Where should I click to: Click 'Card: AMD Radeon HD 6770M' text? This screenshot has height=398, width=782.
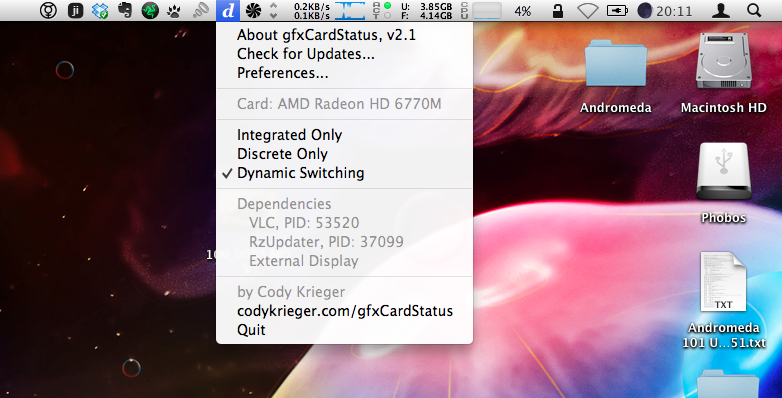tap(339, 104)
